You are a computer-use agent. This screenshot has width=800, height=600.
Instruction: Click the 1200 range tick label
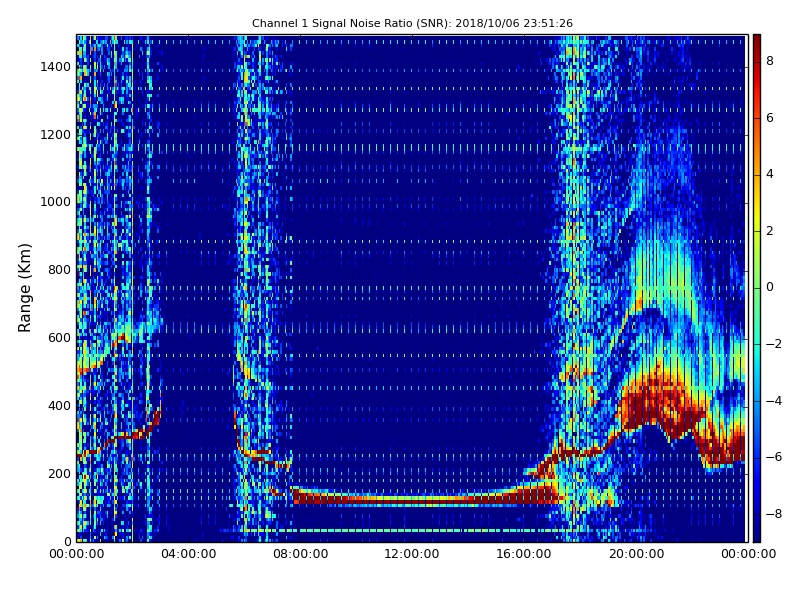point(56,135)
